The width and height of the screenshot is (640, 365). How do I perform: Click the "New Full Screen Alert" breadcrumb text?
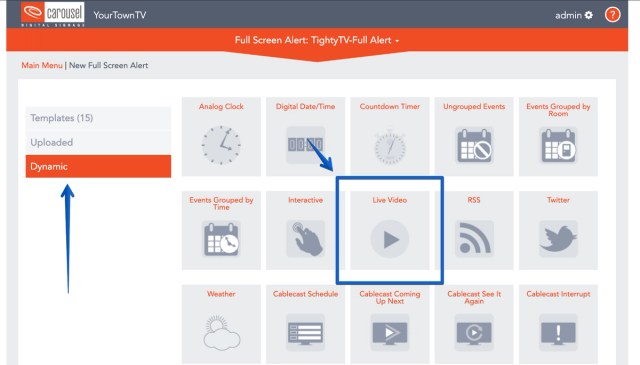109,65
